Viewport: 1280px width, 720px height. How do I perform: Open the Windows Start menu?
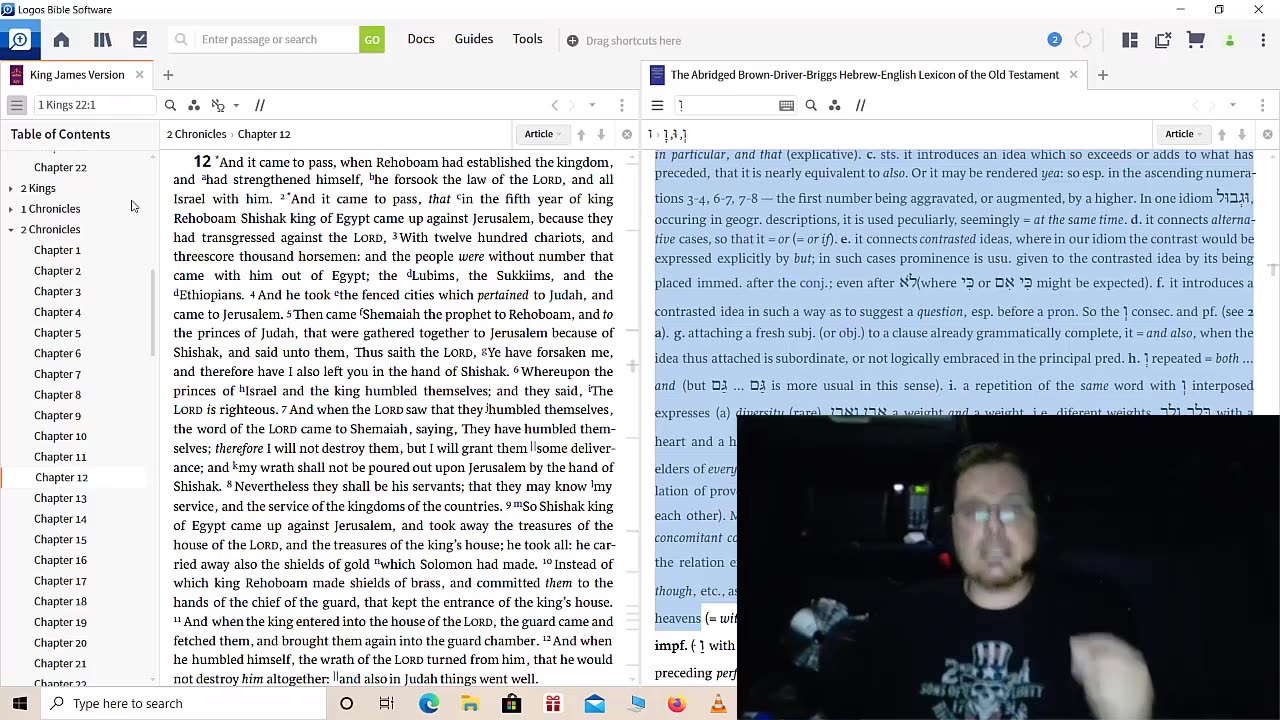(x=20, y=704)
